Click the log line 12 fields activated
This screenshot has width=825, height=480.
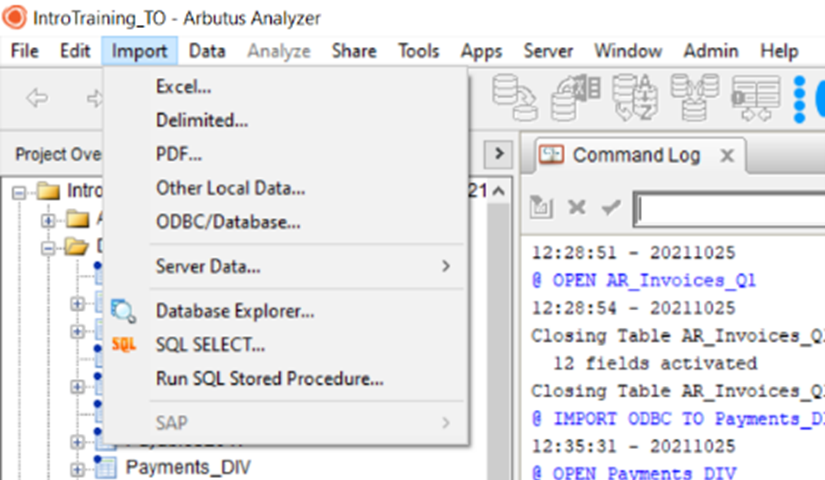tap(655, 363)
